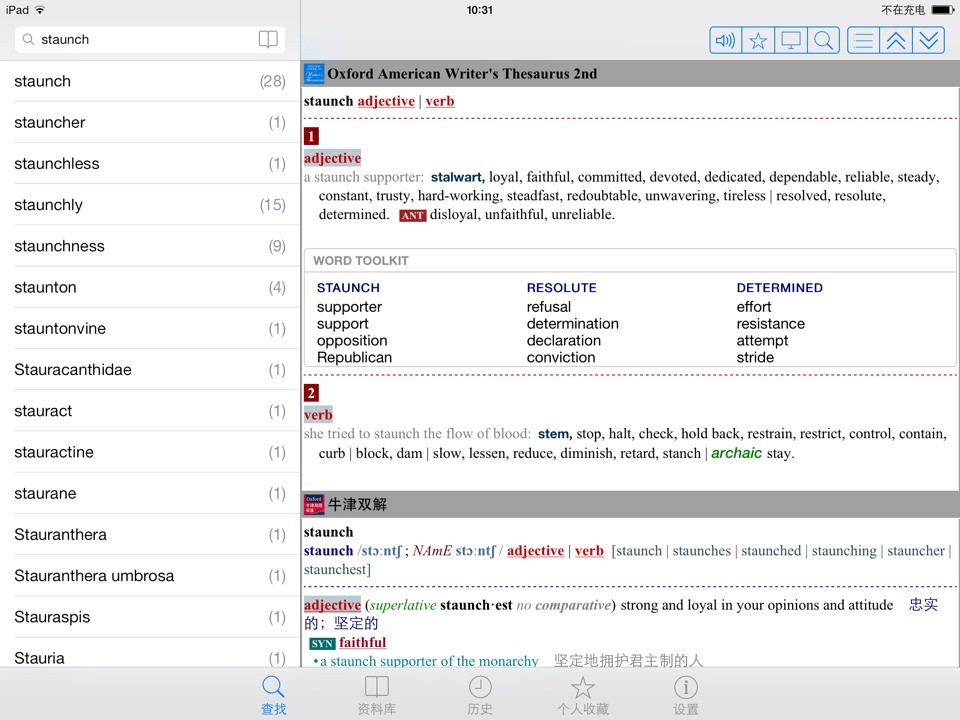
Task: Follow the red 'verb' link in thesaurus header
Action: [439, 101]
